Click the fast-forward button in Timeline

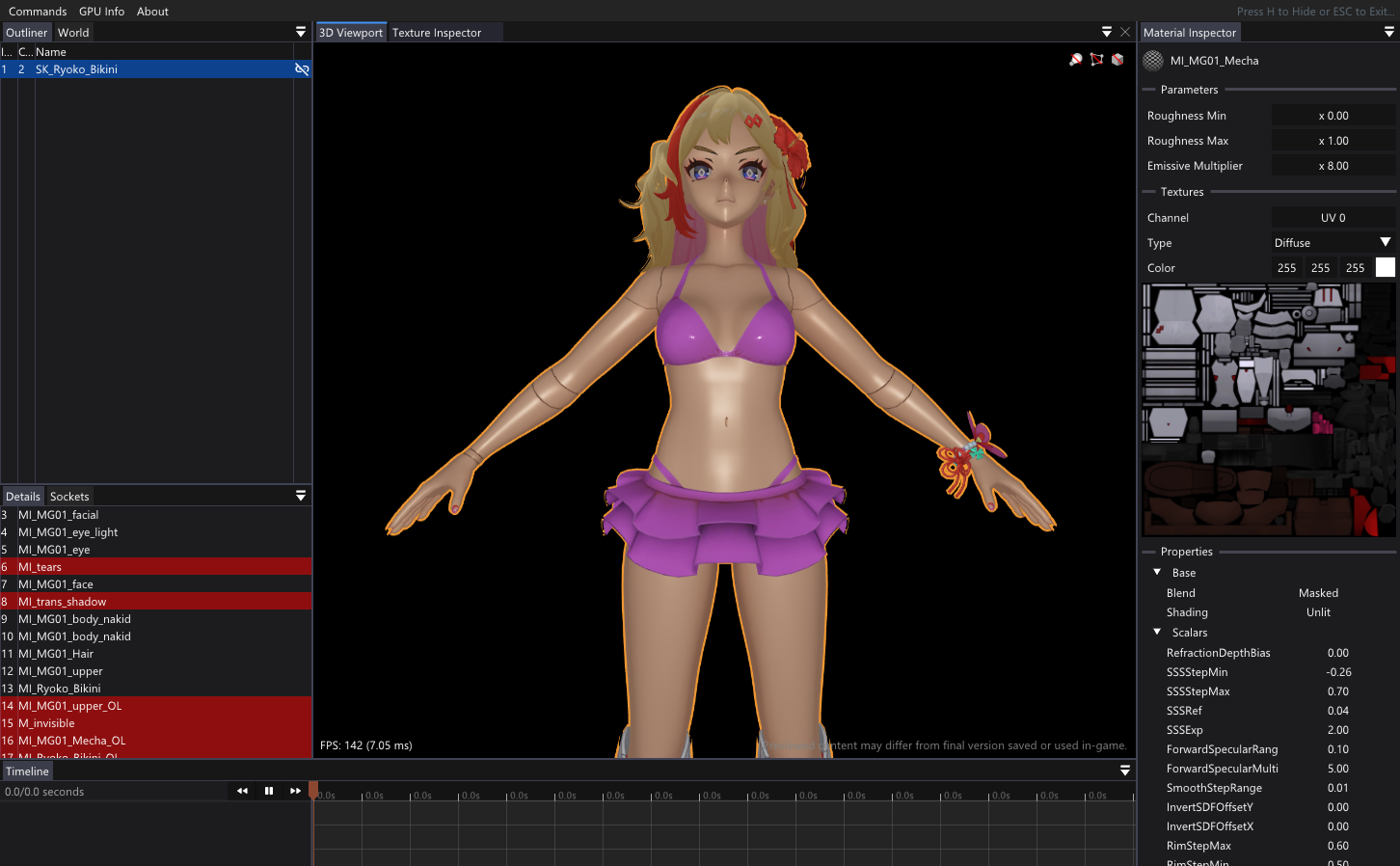(295, 791)
